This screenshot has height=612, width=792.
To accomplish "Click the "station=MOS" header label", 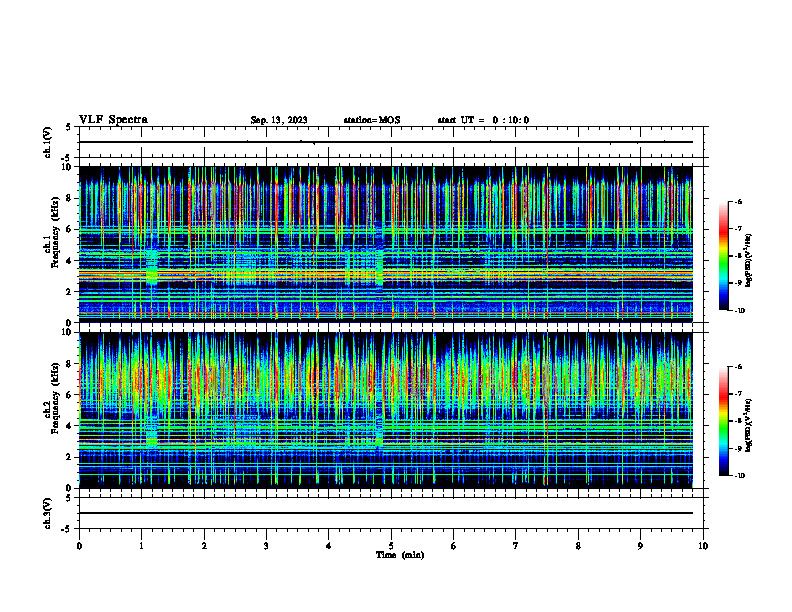I will (372, 120).
